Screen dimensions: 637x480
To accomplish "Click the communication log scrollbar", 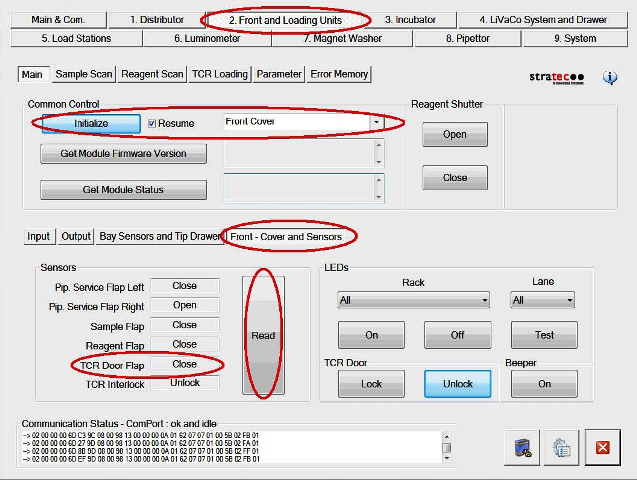I will [x=448, y=447].
